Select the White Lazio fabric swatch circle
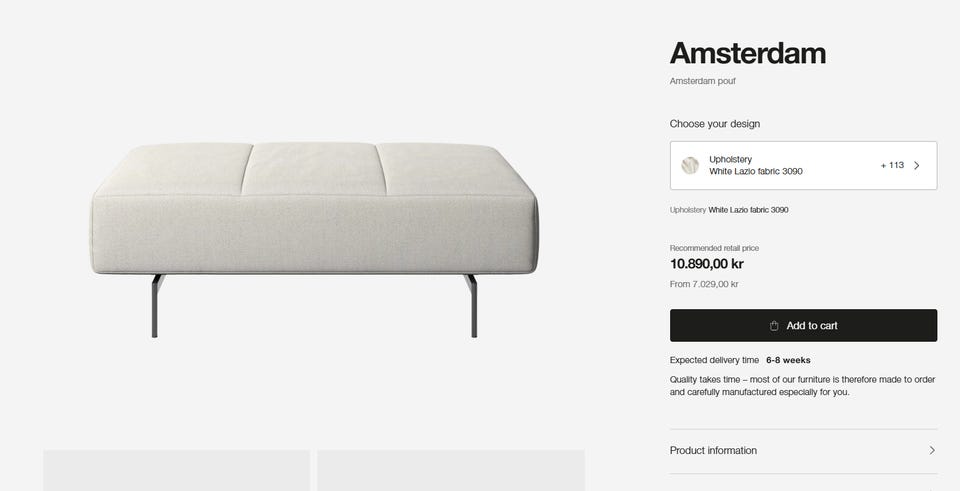The height and width of the screenshot is (491, 960). click(x=690, y=166)
